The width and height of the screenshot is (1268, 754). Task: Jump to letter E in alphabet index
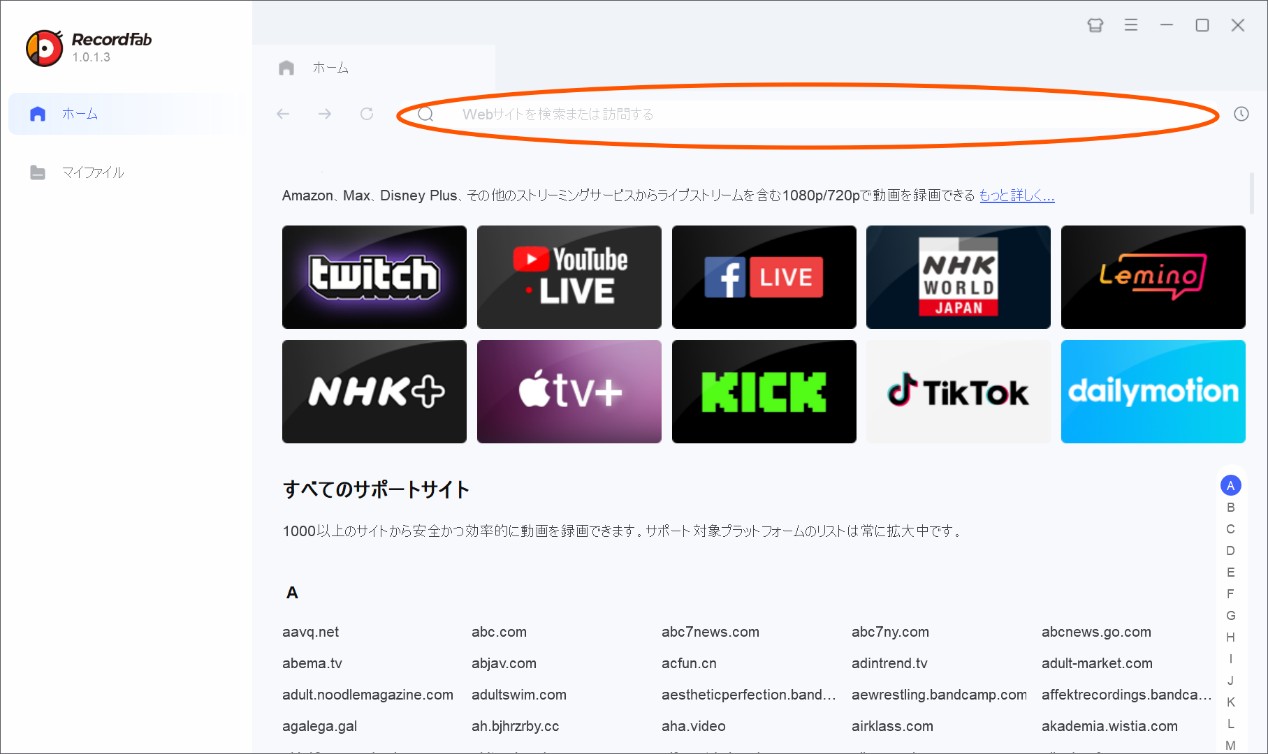[1231, 572]
